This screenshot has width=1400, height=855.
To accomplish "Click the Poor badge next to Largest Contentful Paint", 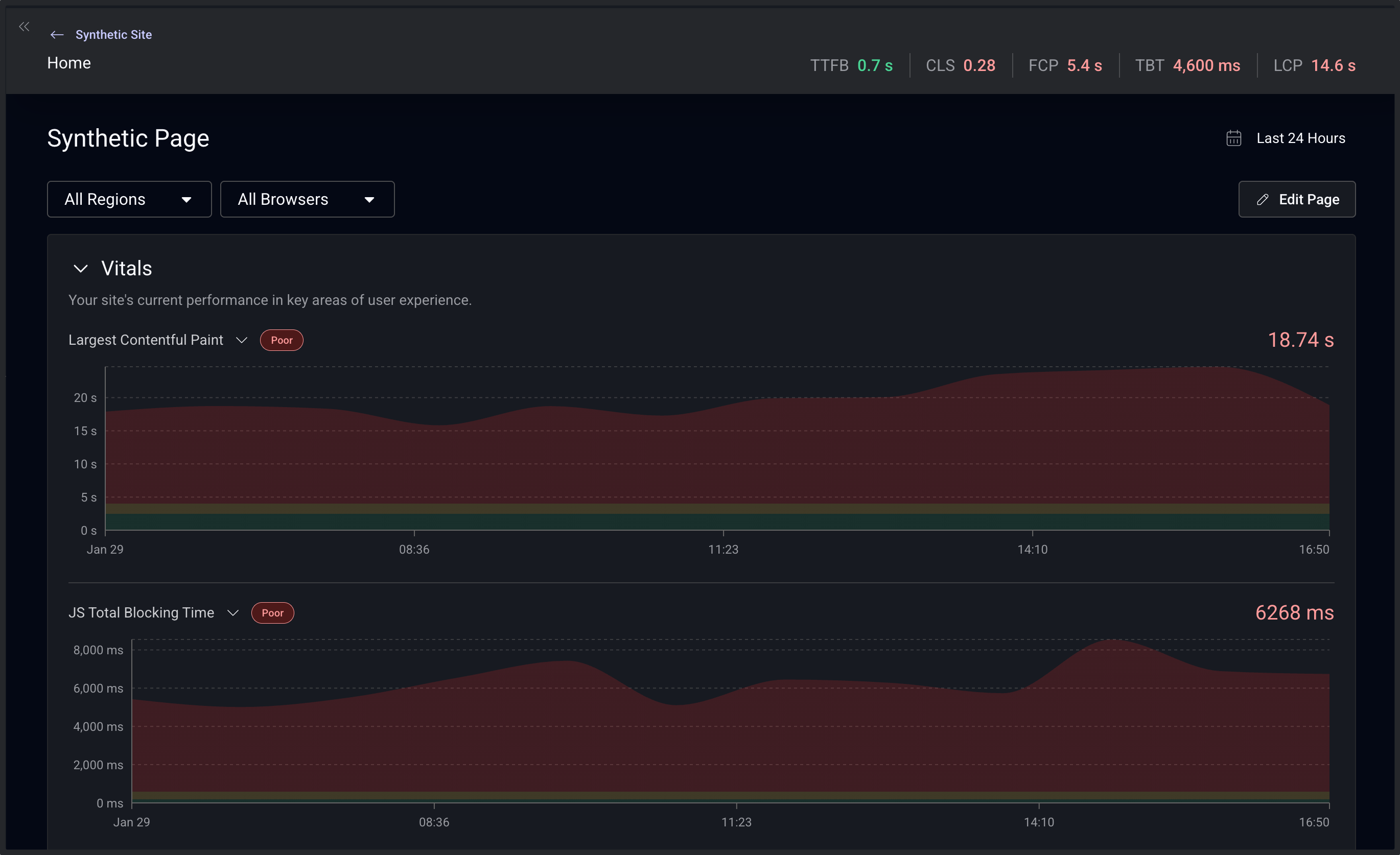I will [x=281, y=340].
